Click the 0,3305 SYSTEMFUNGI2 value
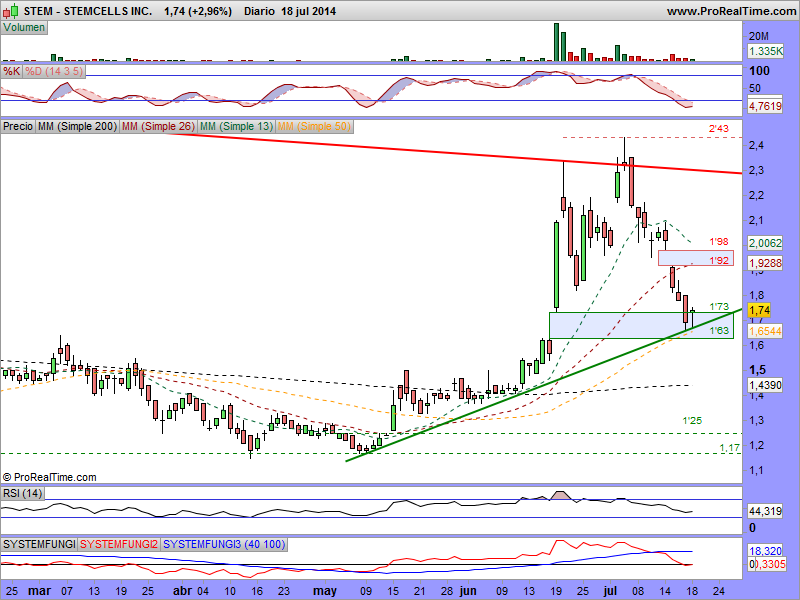Screen dimensions: 800x600 (768, 564)
